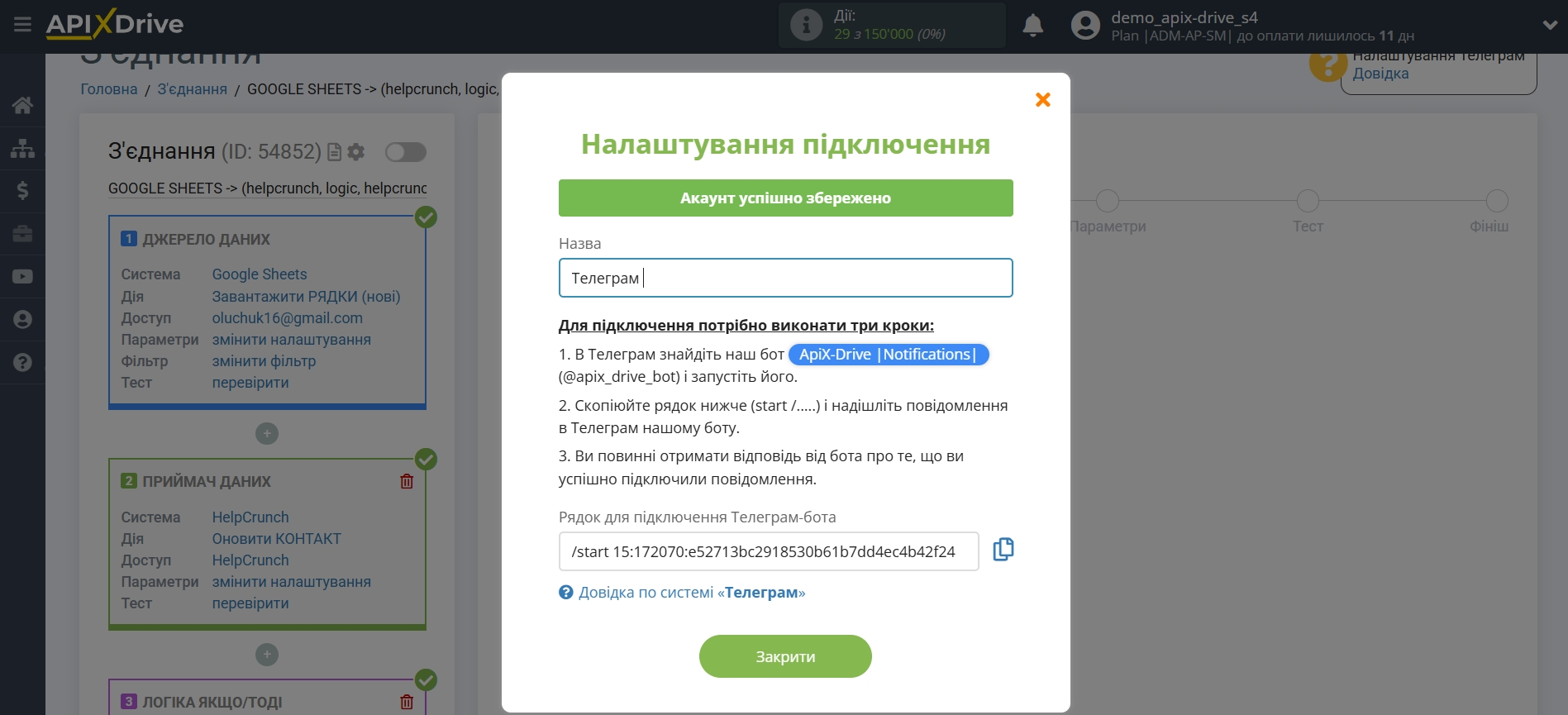Delete the ПРИЙМАЧ ДАНИХ block

click(x=407, y=481)
